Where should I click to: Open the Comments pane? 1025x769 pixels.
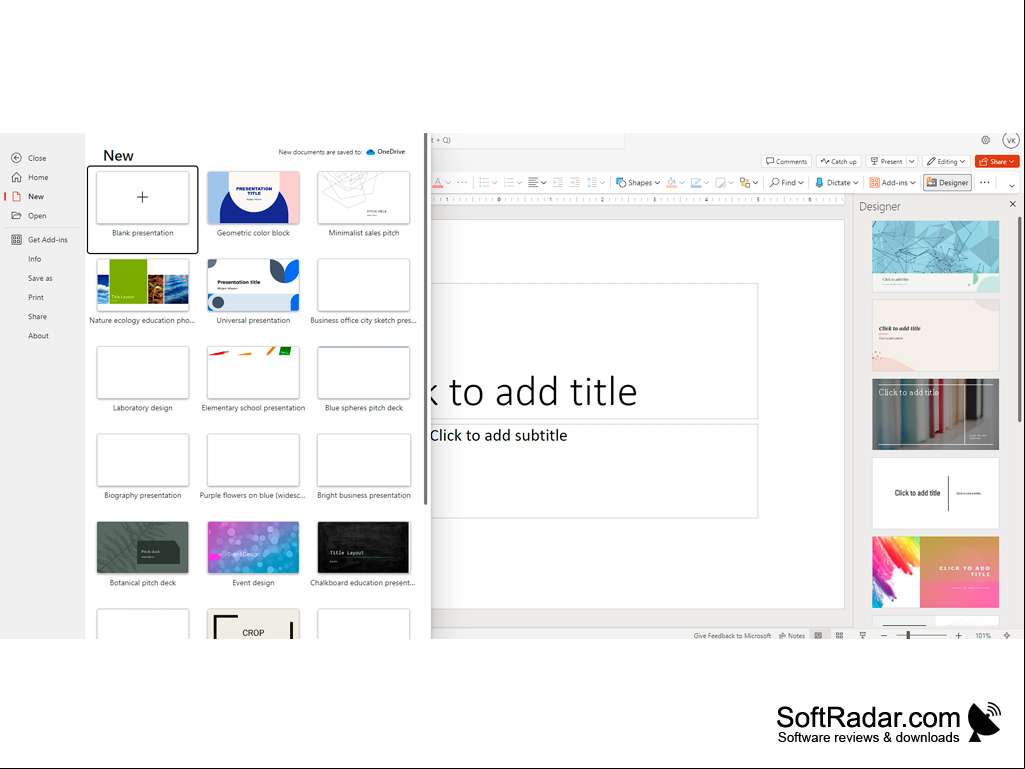coord(786,162)
